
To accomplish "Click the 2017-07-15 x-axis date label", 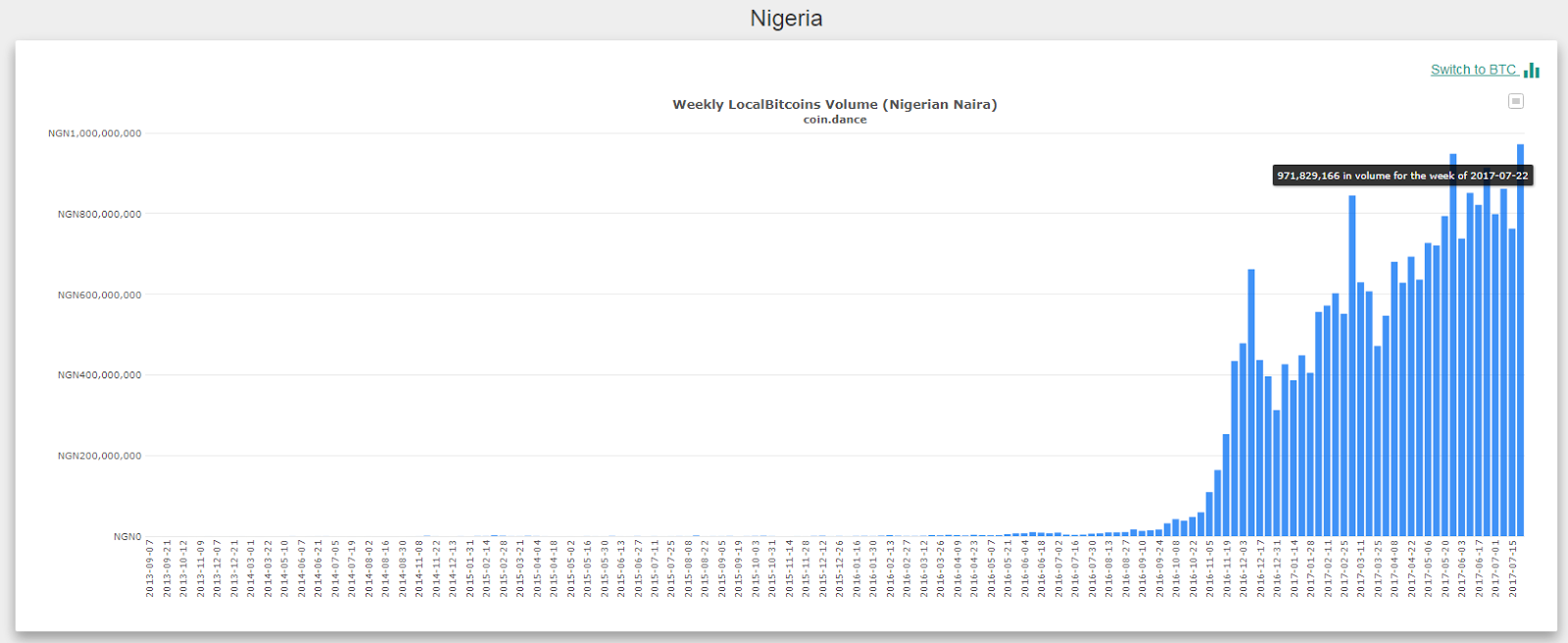I will (x=1512, y=569).
